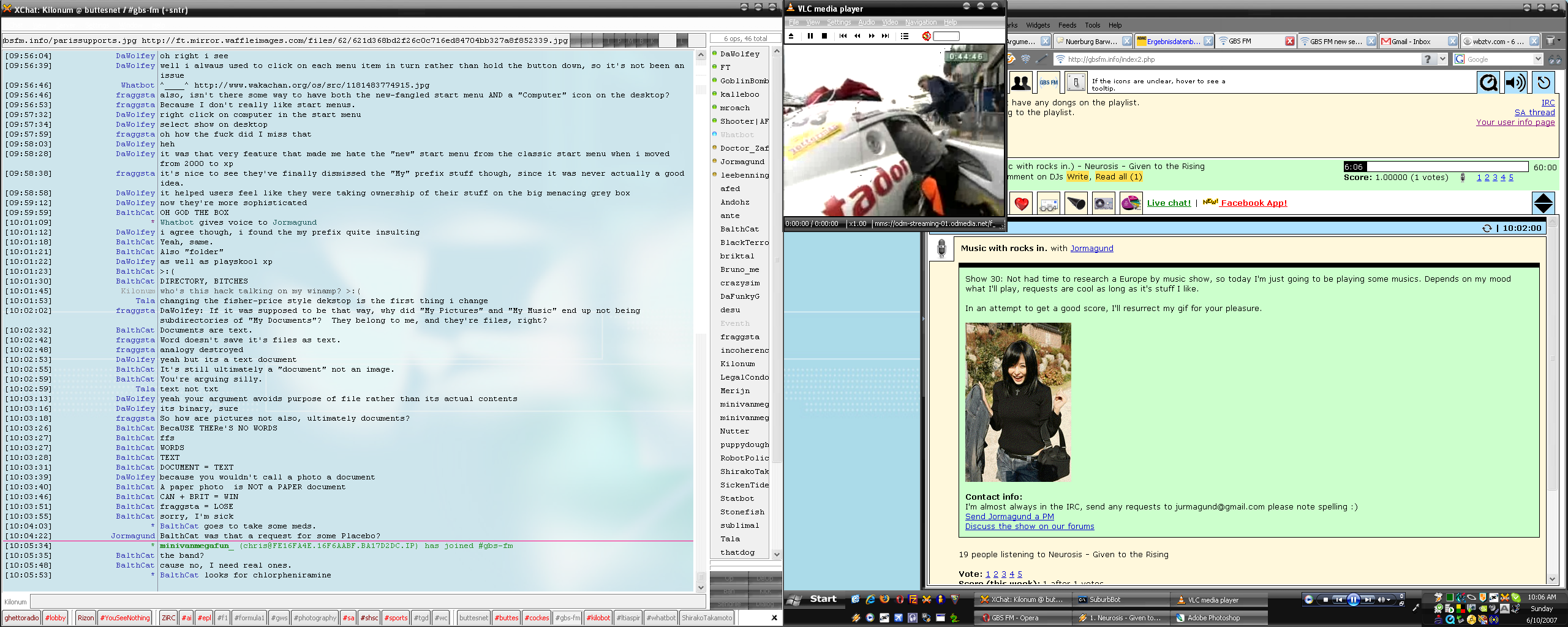
Task: Open the SA thread link
Action: pos(1534,112)
